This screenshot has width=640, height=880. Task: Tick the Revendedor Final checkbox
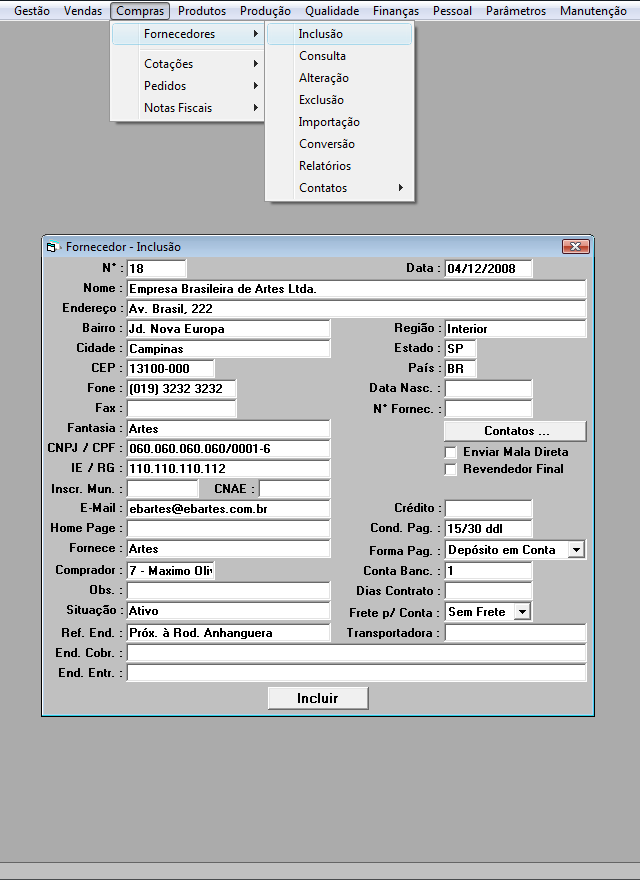450,470
